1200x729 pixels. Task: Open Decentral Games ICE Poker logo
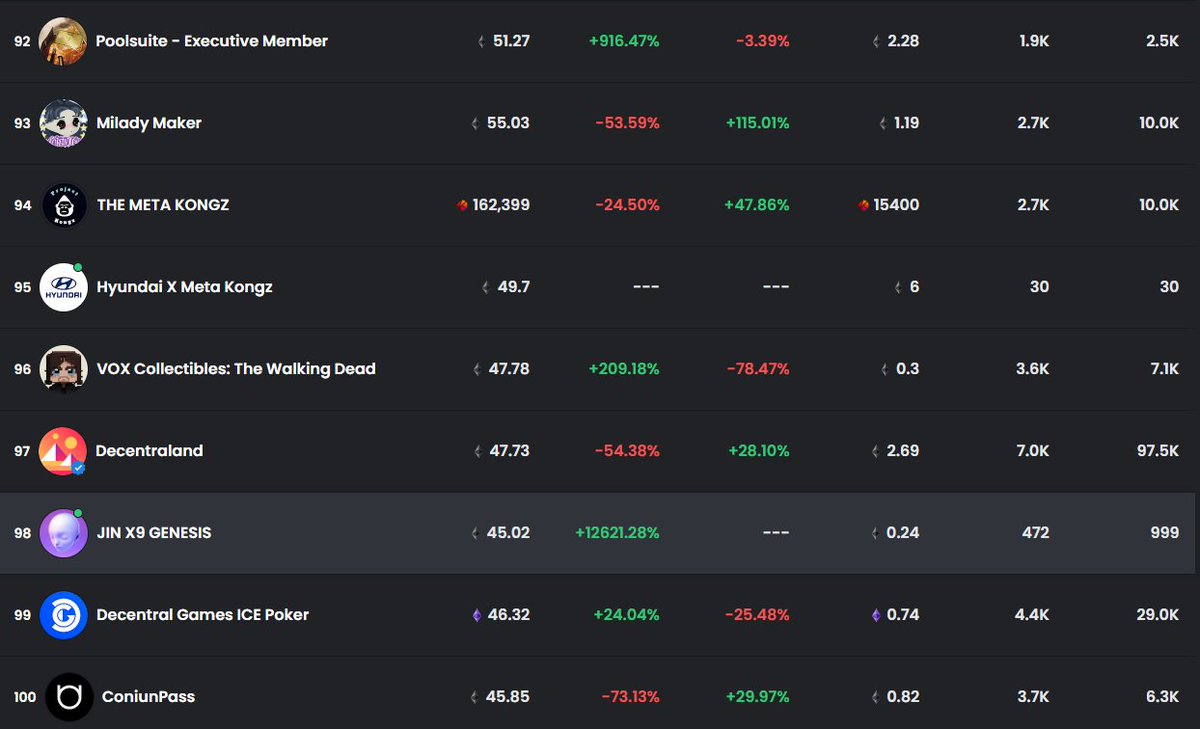pos(63,615)
